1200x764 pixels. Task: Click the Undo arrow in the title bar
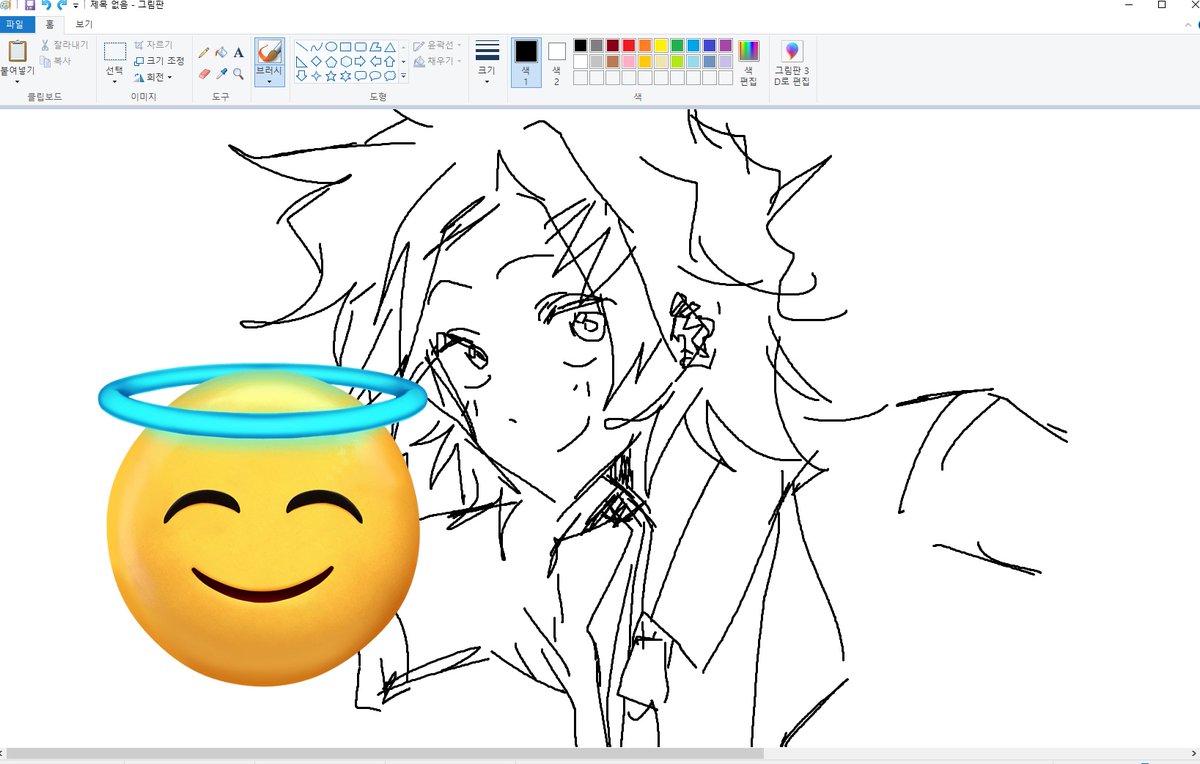(46, 5)
